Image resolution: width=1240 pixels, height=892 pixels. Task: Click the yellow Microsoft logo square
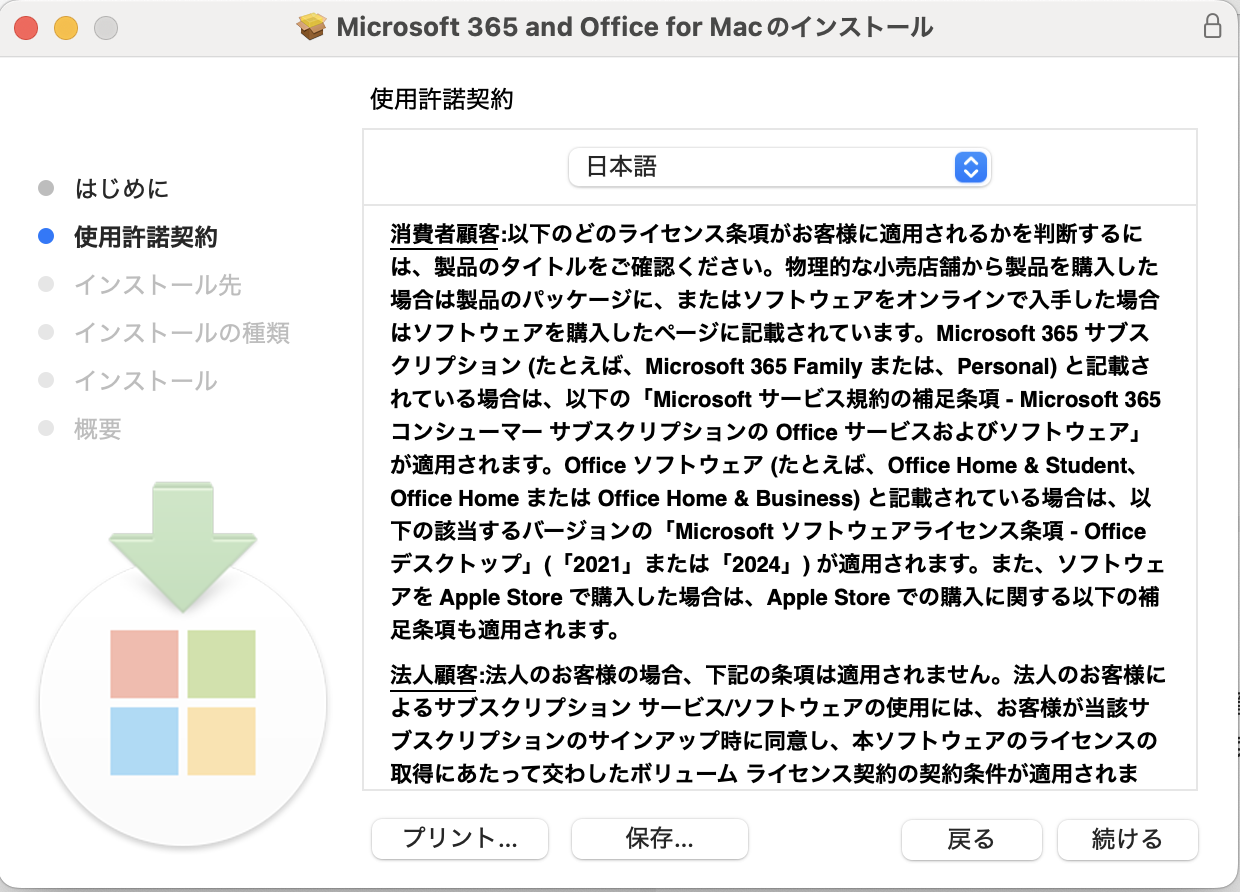point(221,741)
